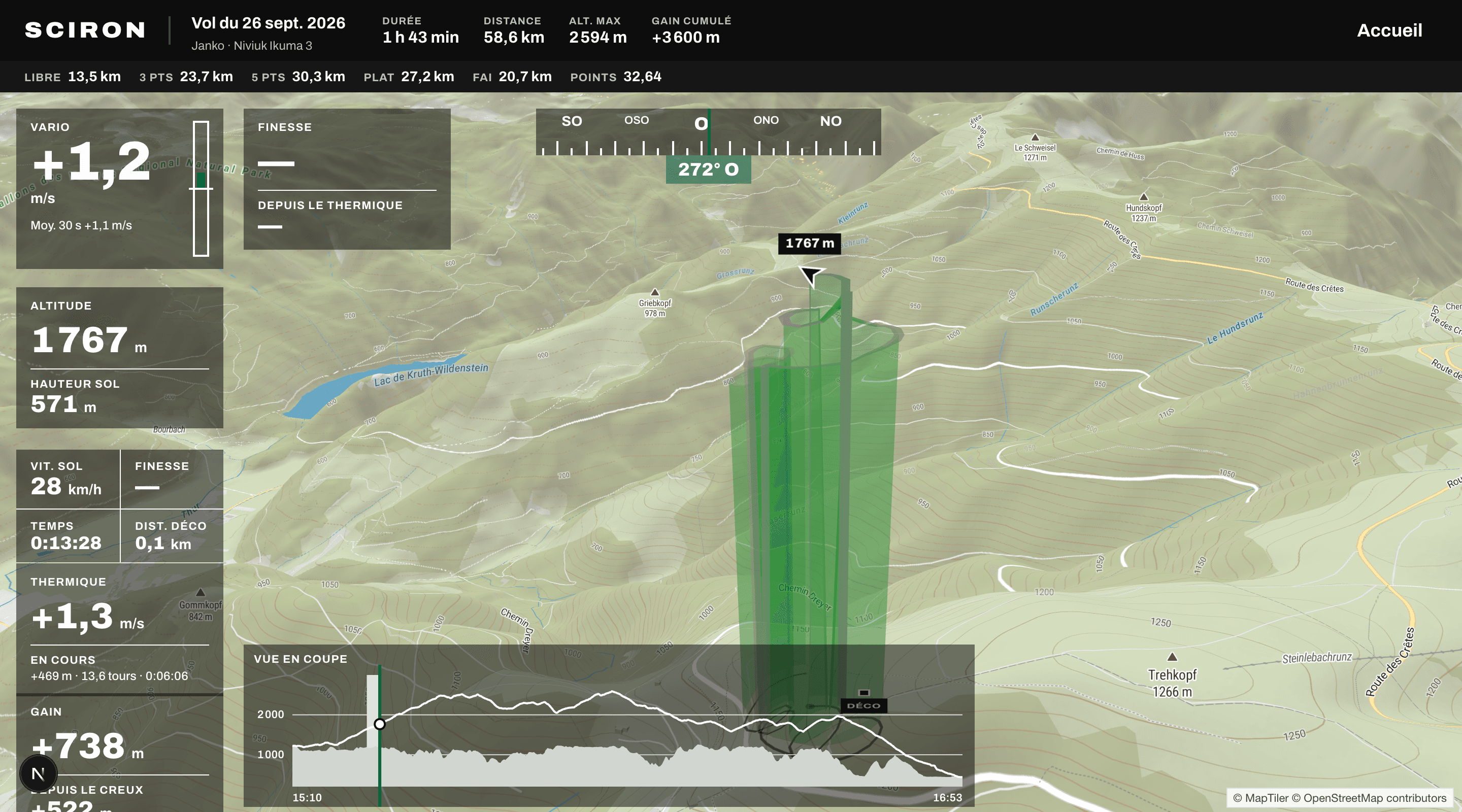Image resolution: width=1462 pixels, height=812 pixels.
Task: Click the glider position arrow marker
Action: pyautogui.click(x=811, y=275)
